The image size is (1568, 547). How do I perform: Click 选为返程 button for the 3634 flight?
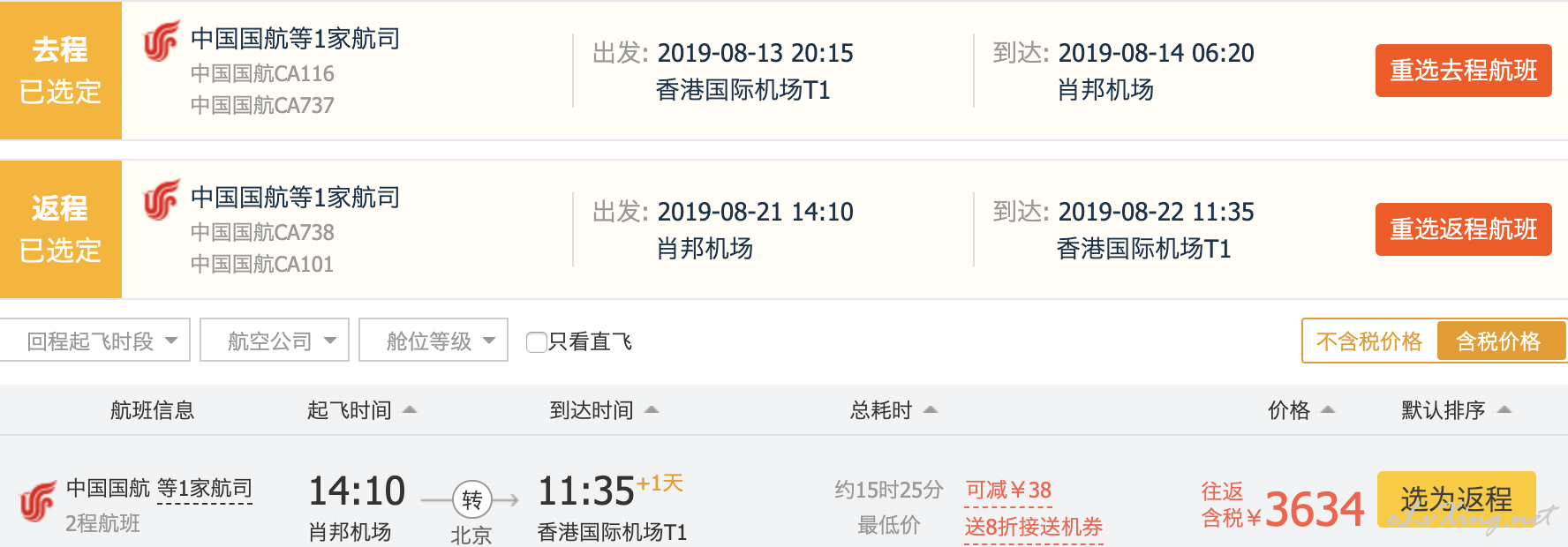tap(1456, 499)
